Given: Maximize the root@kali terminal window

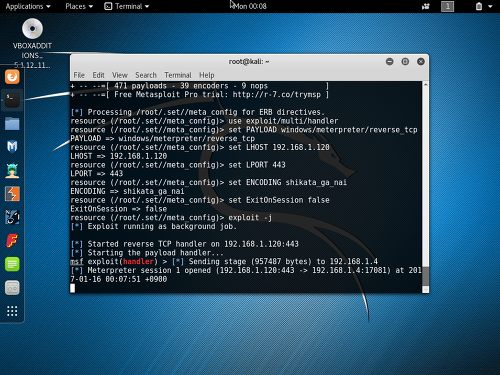Looking at the screenshot, I should tap(405, 62).
